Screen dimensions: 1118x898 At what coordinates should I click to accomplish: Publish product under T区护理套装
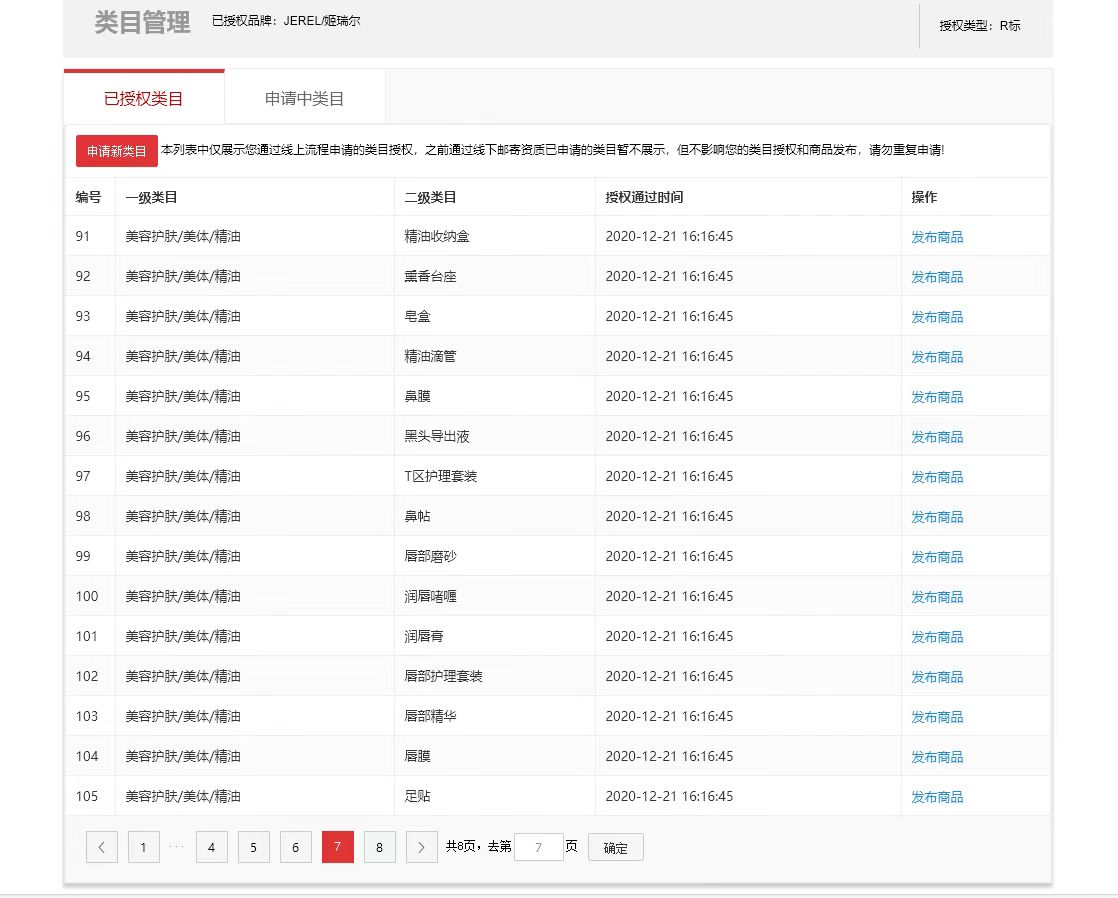pos(937,477)
